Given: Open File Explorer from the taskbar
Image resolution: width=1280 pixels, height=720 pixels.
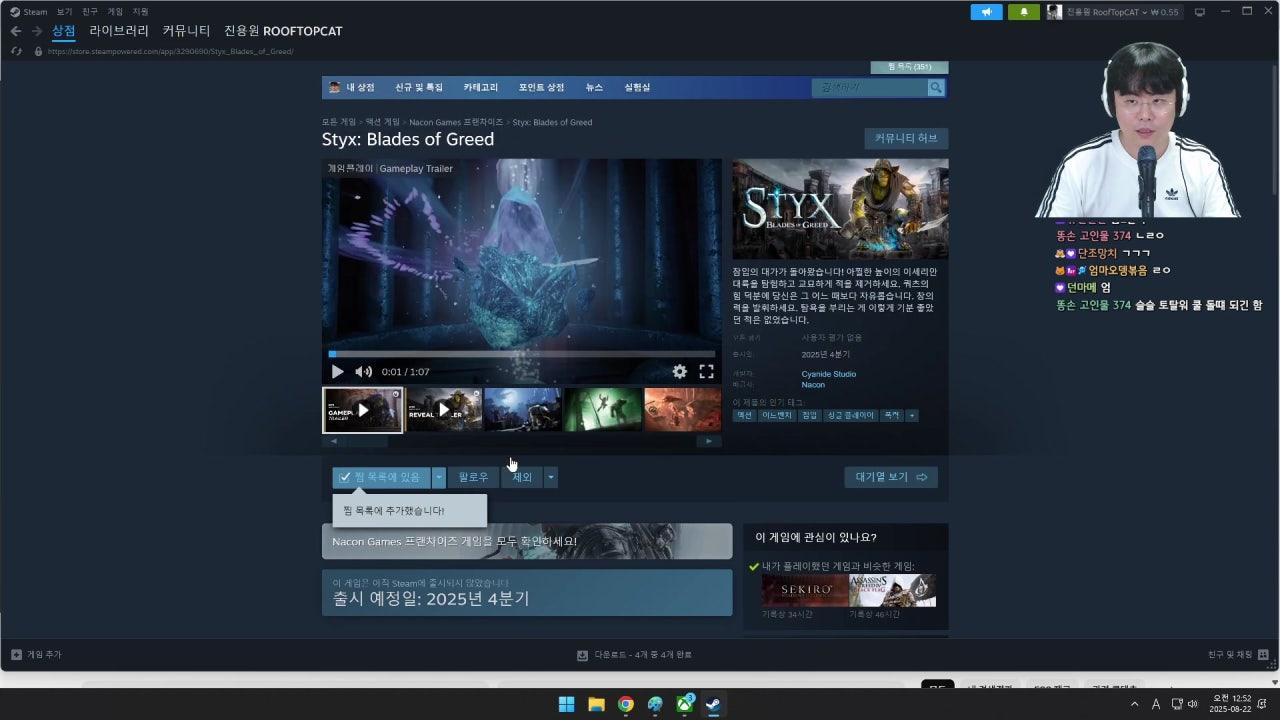Looking at the screenshot, I should click(x=596, y=704).
